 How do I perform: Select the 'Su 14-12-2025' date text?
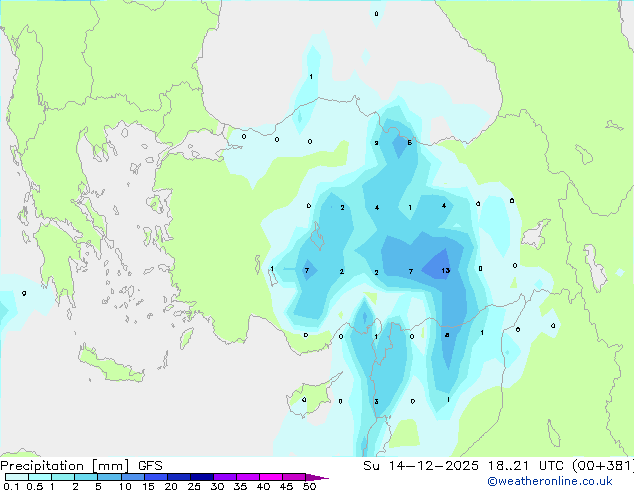point(421,466)
